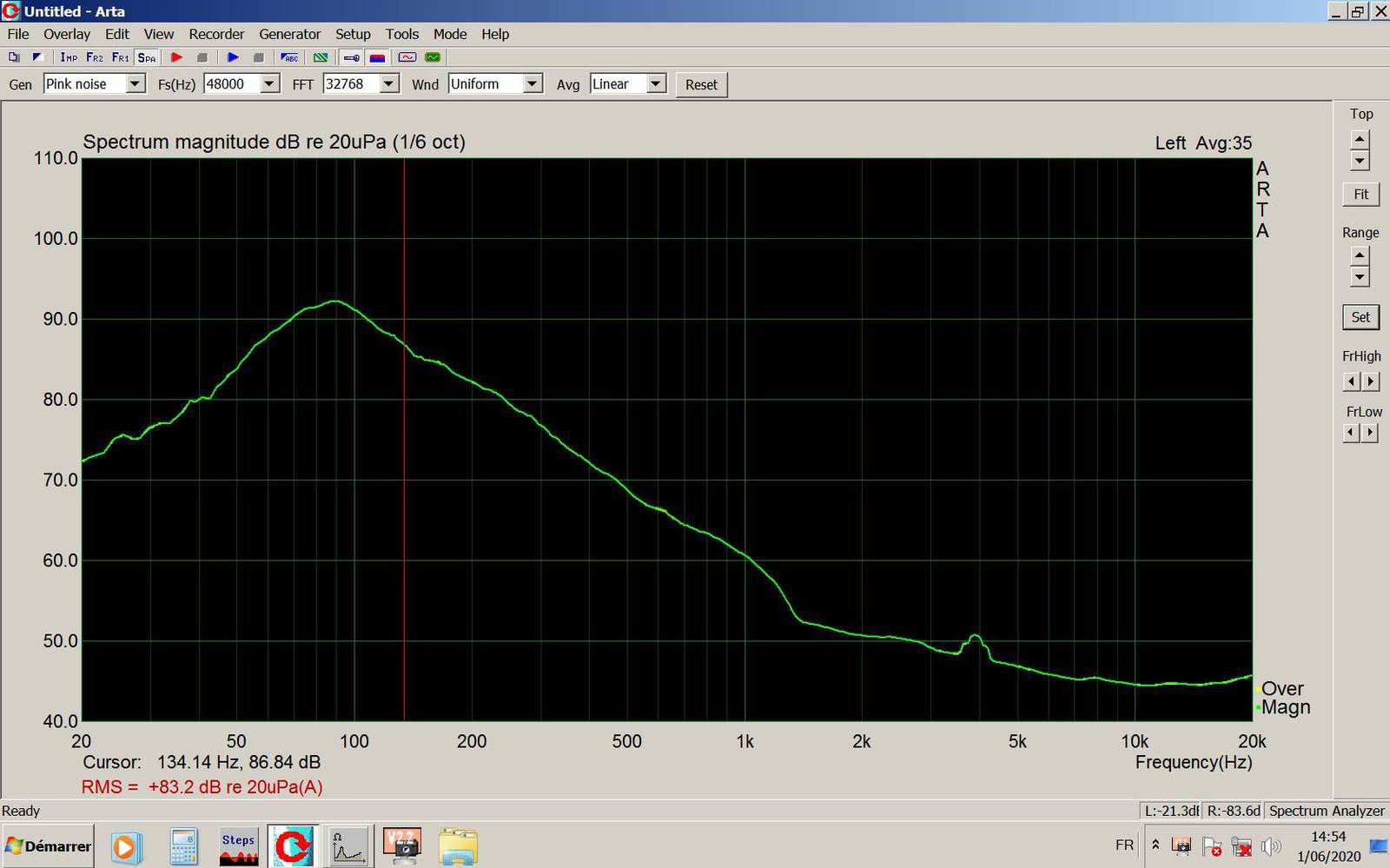Stop recording with the first gray square
The width and height of the screenshot is (1390, 868).
point(202,57)
